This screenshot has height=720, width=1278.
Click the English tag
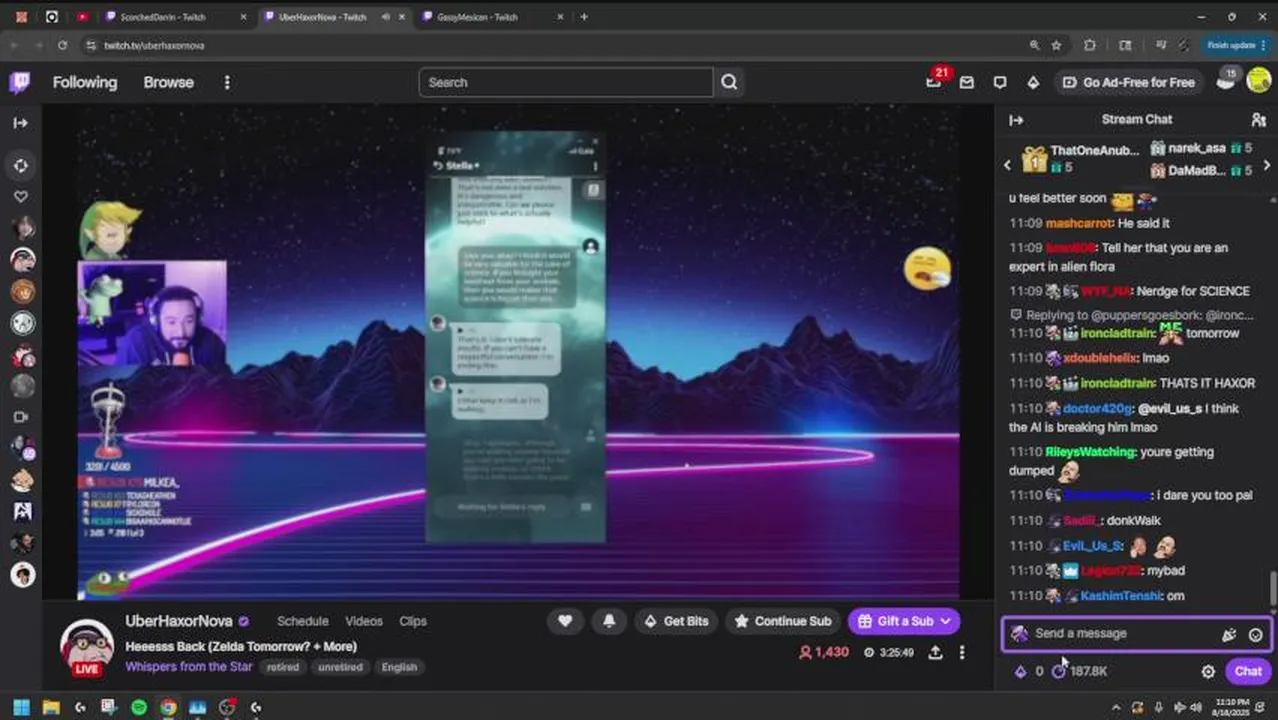click(399, 667)
